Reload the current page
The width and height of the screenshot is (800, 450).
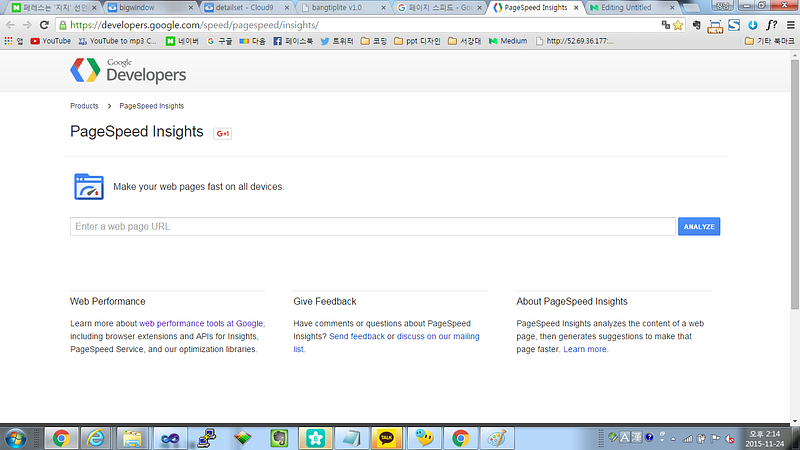[44, 25]
